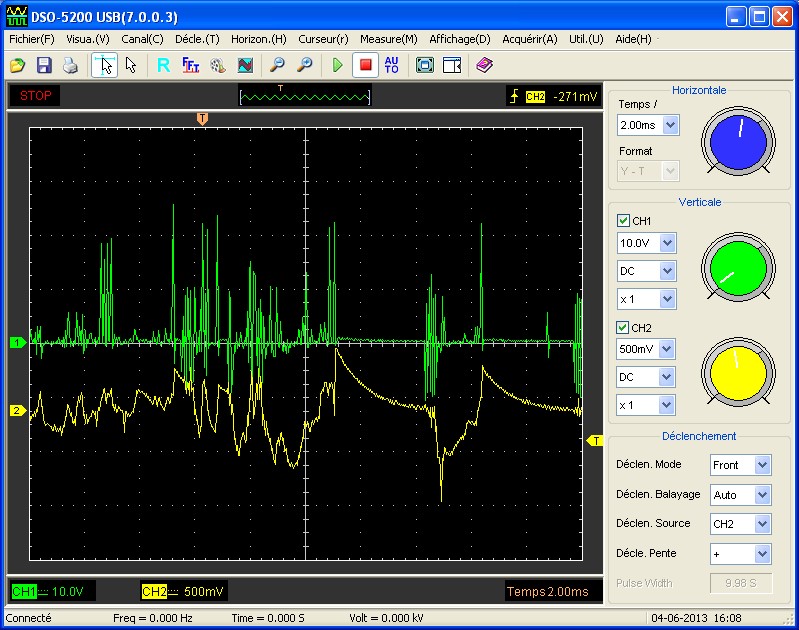Toggle the CH2 checkbox
799x630 pixels.
(623, 328)
